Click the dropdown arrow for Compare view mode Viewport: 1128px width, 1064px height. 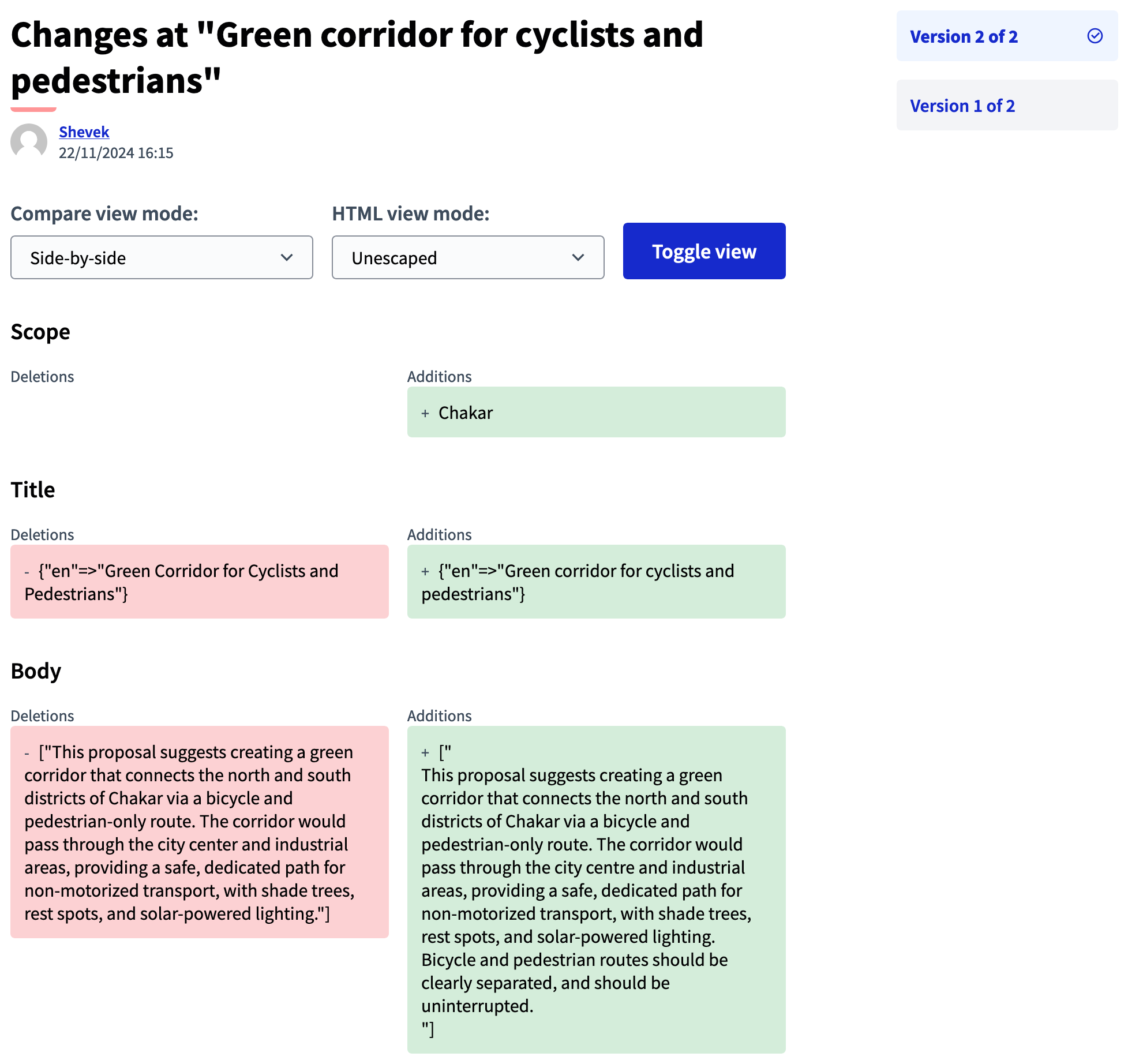287,257
